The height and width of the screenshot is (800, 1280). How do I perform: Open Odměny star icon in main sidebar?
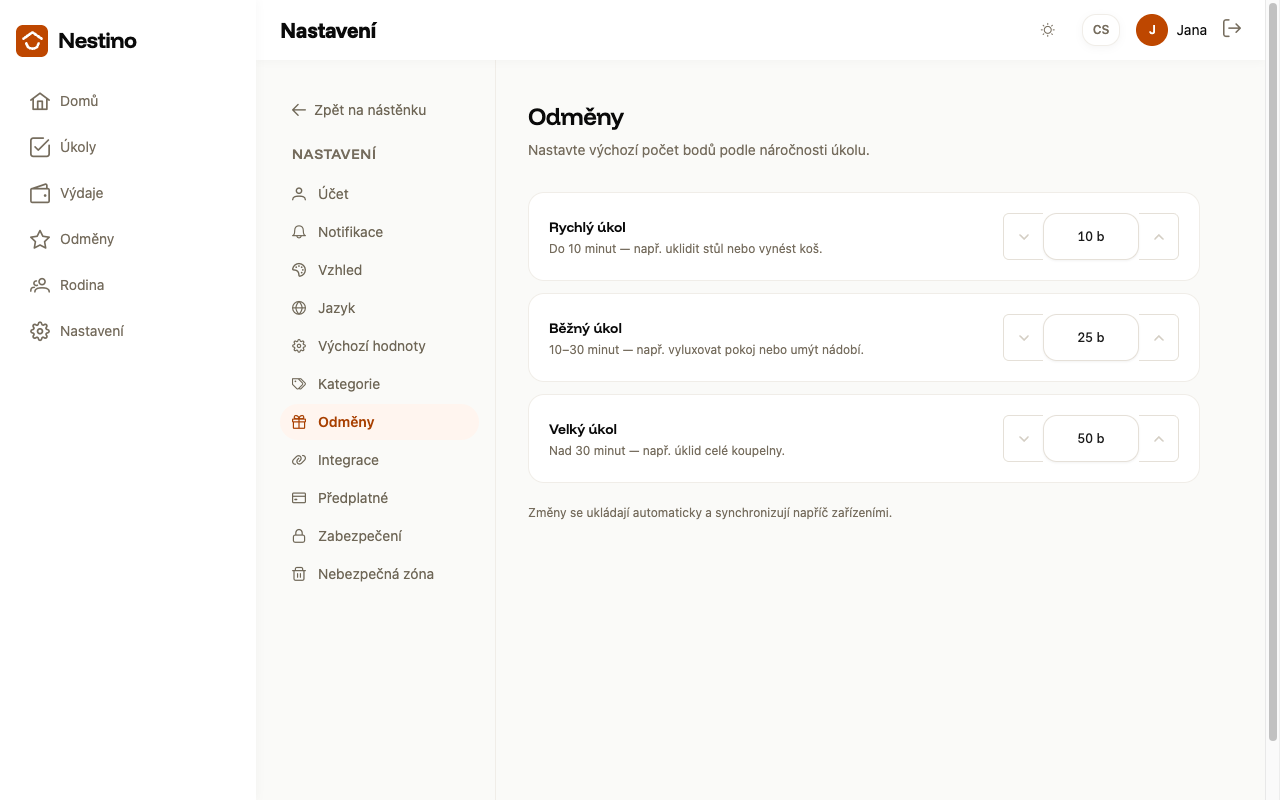(x=40, y=239)
